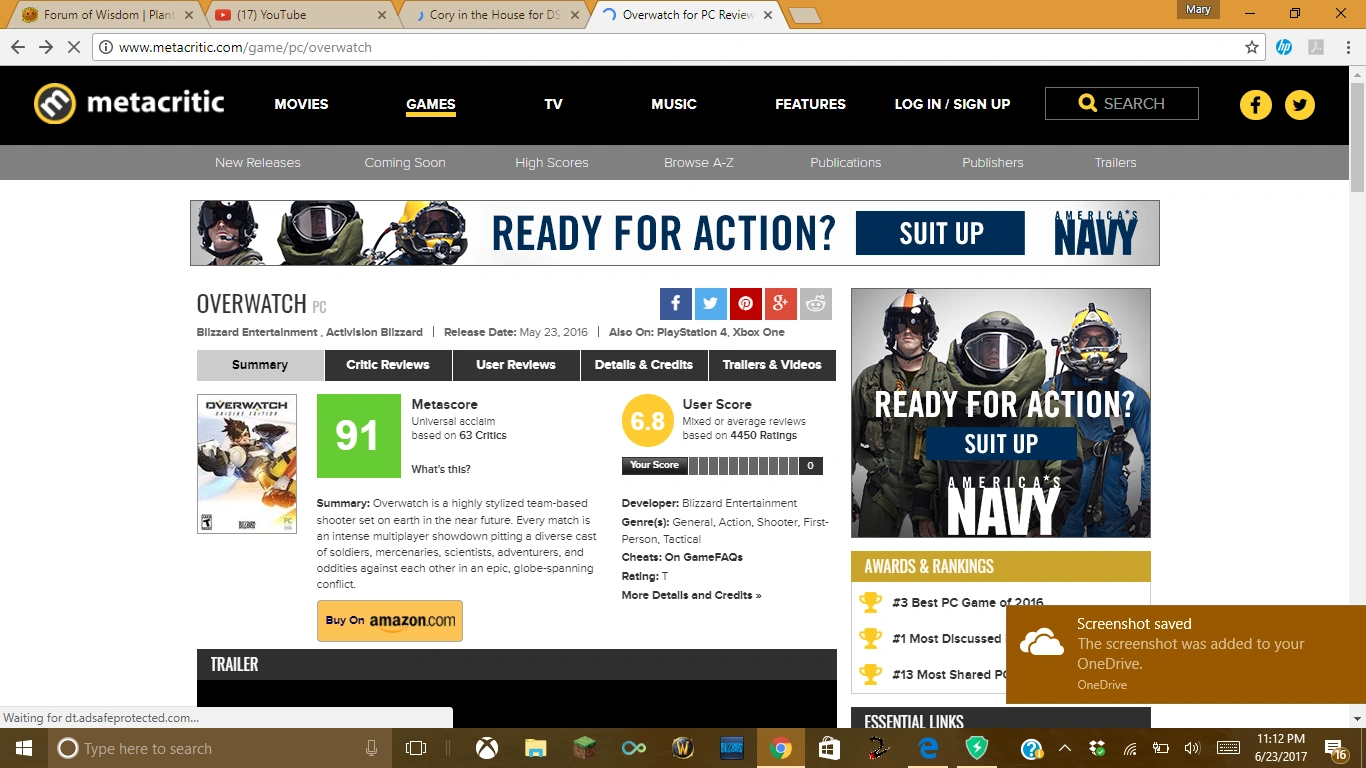
Task: Select the High Scores menu item
Action: (552, 163)
